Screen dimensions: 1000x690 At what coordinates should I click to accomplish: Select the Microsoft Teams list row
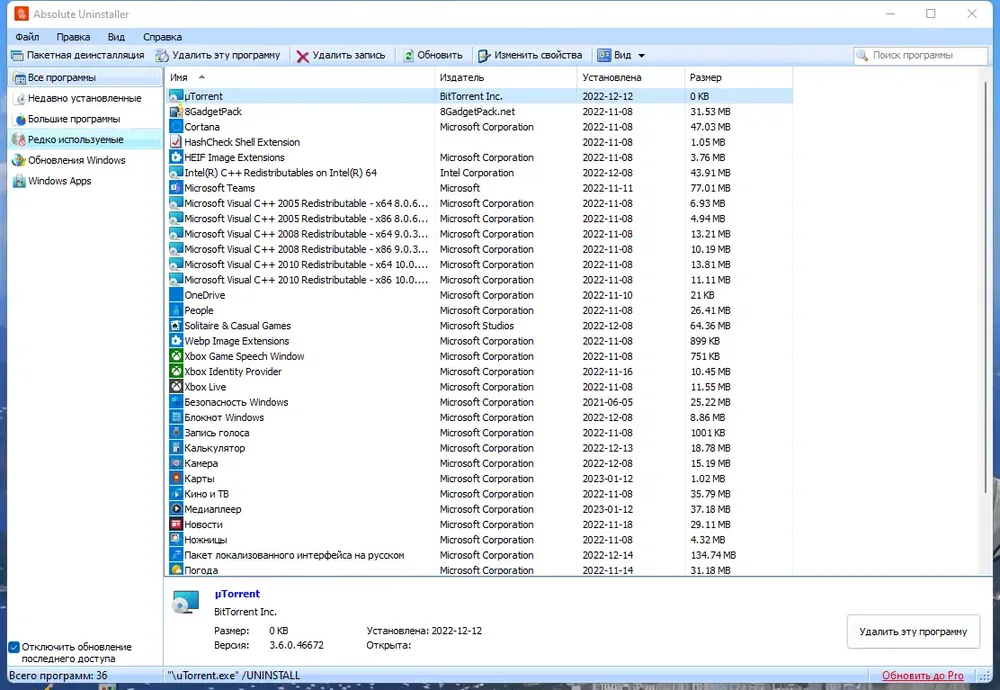pos(480,188)
